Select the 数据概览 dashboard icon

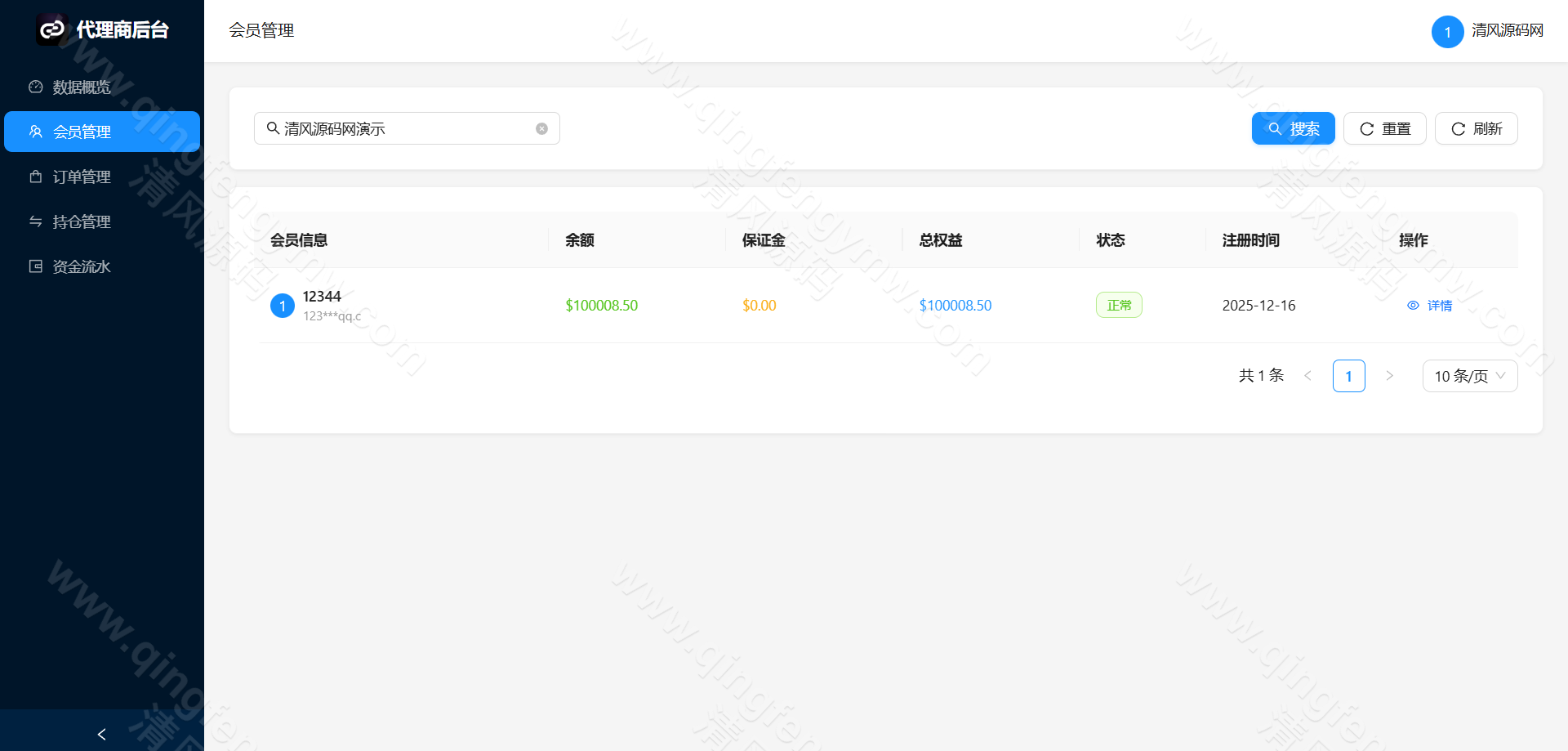click(35, 86)
